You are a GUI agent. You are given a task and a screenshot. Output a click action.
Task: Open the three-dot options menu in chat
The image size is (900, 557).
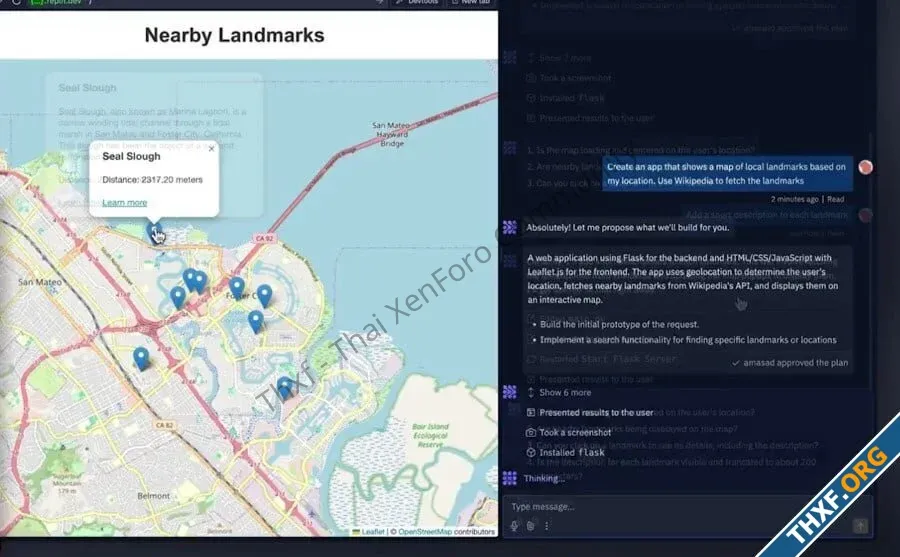pos(546,526)
